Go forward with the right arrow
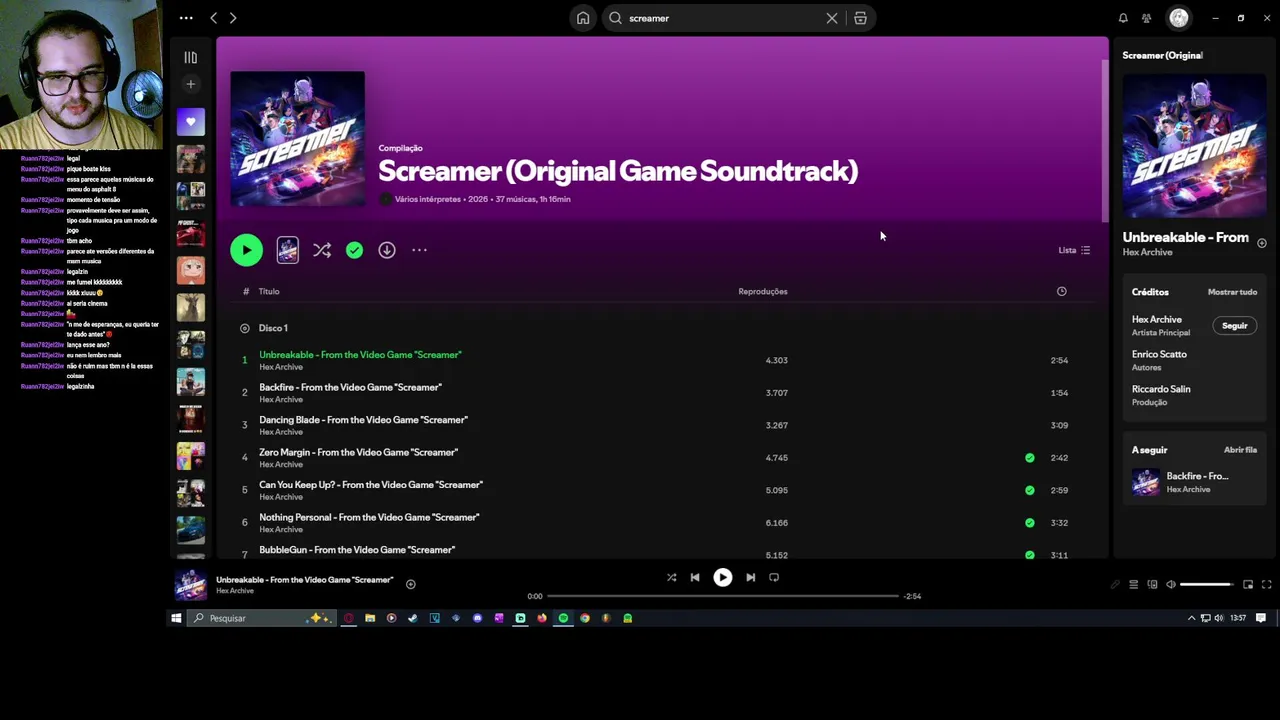 [233, 18]
